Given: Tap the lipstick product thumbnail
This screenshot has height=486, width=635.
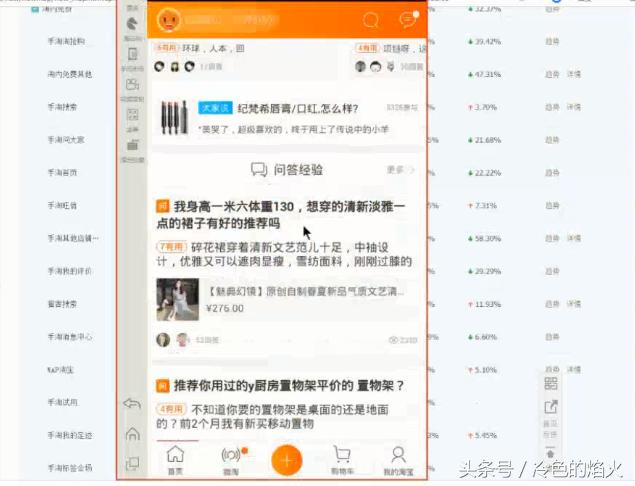Looking at the screenshot, I should click(x=175, y=117).
